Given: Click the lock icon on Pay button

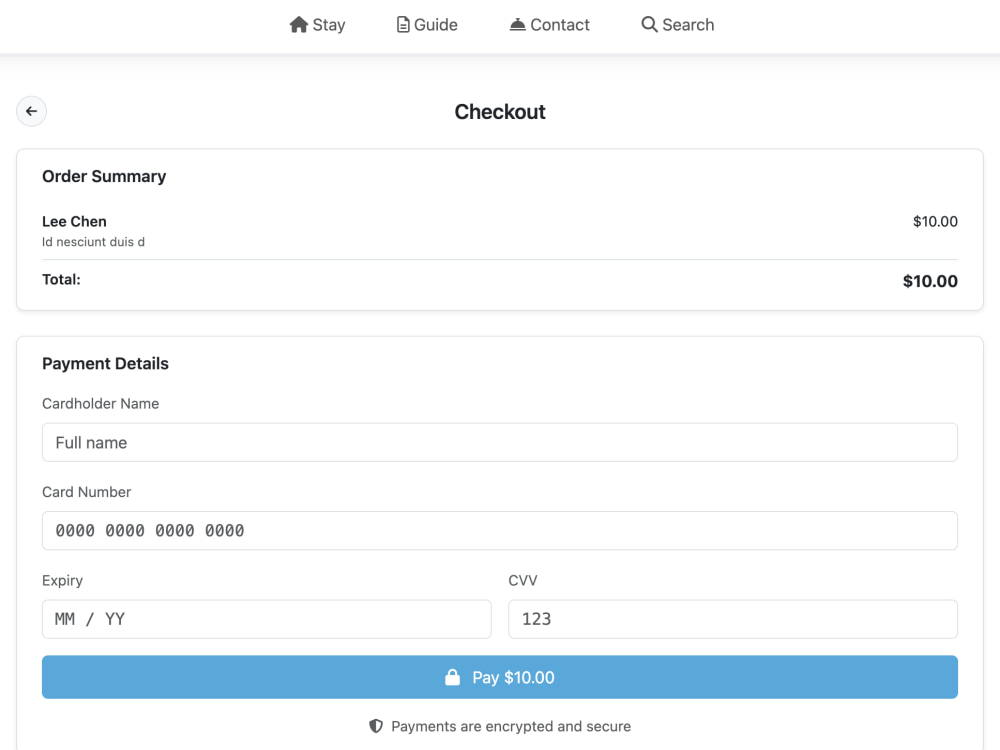Looking at the screenshot, I should pyautogui.click(x=452, y=677).
